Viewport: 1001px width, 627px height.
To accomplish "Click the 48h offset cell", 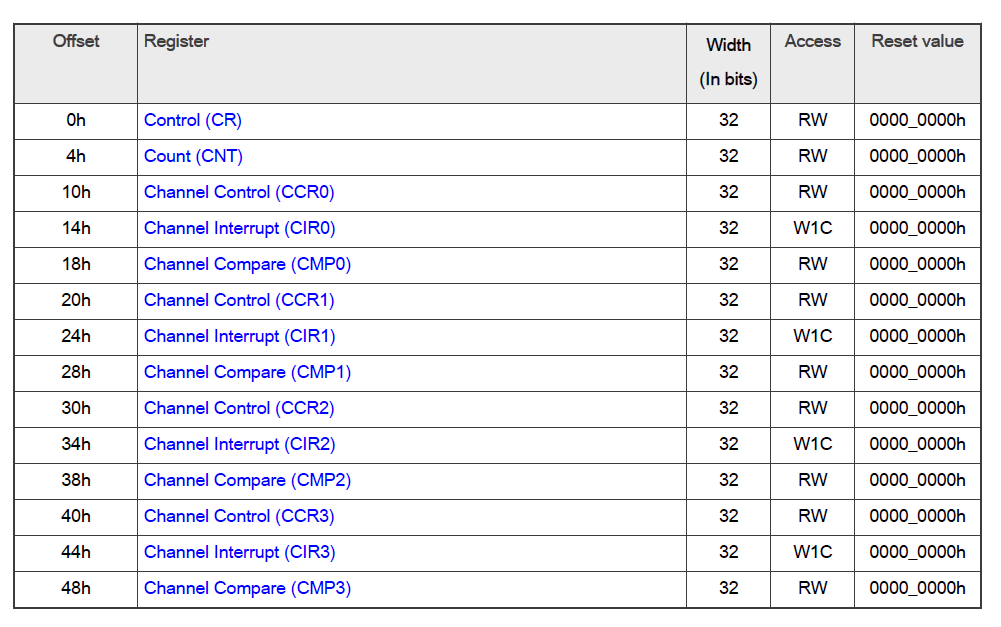I will click(x=76, y=588).
